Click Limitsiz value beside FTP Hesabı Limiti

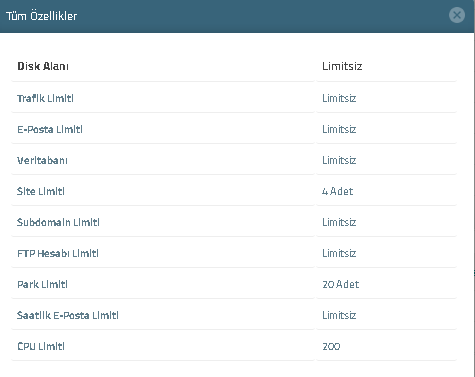tap(339, 253)
